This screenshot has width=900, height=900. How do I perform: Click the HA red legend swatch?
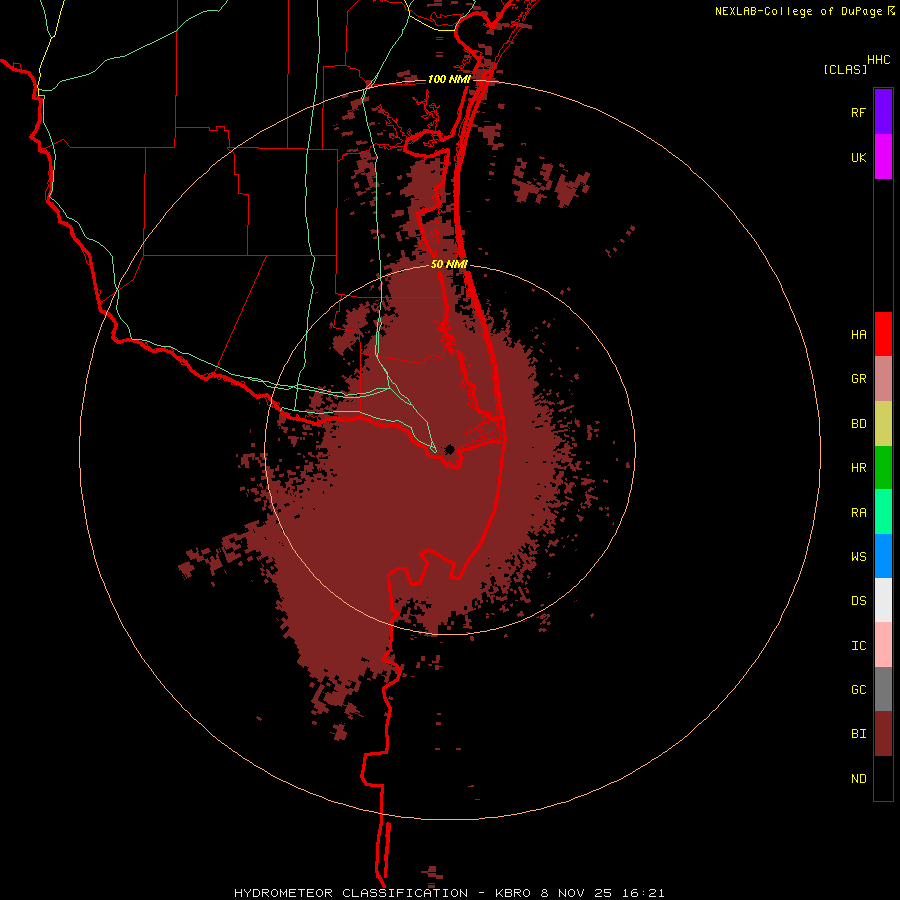tap(883, 334)
